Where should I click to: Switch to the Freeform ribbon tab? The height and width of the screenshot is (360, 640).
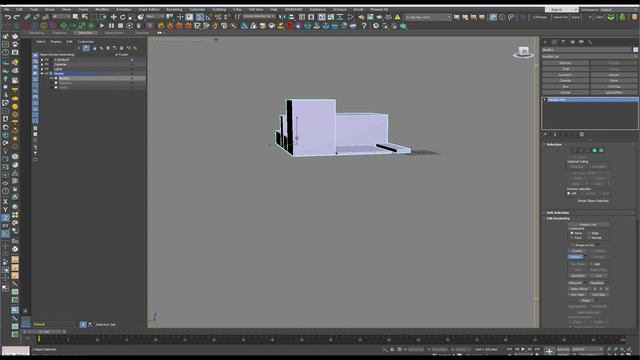(x=59, y=33)
